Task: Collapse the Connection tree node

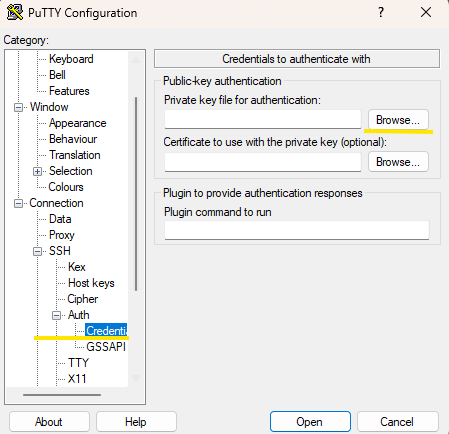Action: (18, 203)
